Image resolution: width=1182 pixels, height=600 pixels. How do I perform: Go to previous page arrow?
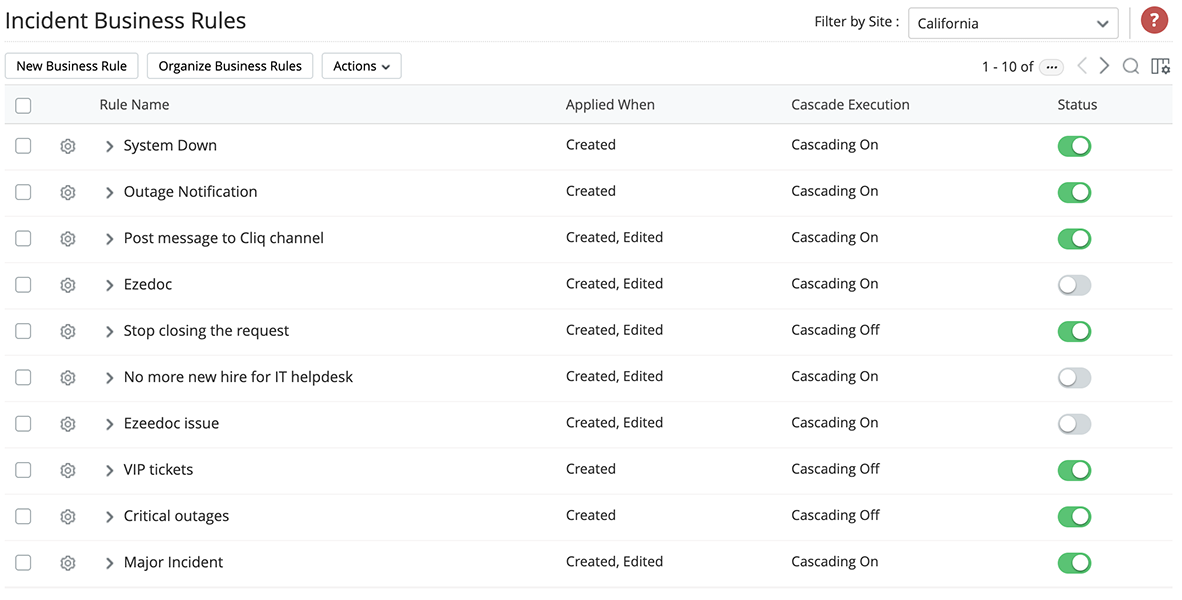point(1082,66)
